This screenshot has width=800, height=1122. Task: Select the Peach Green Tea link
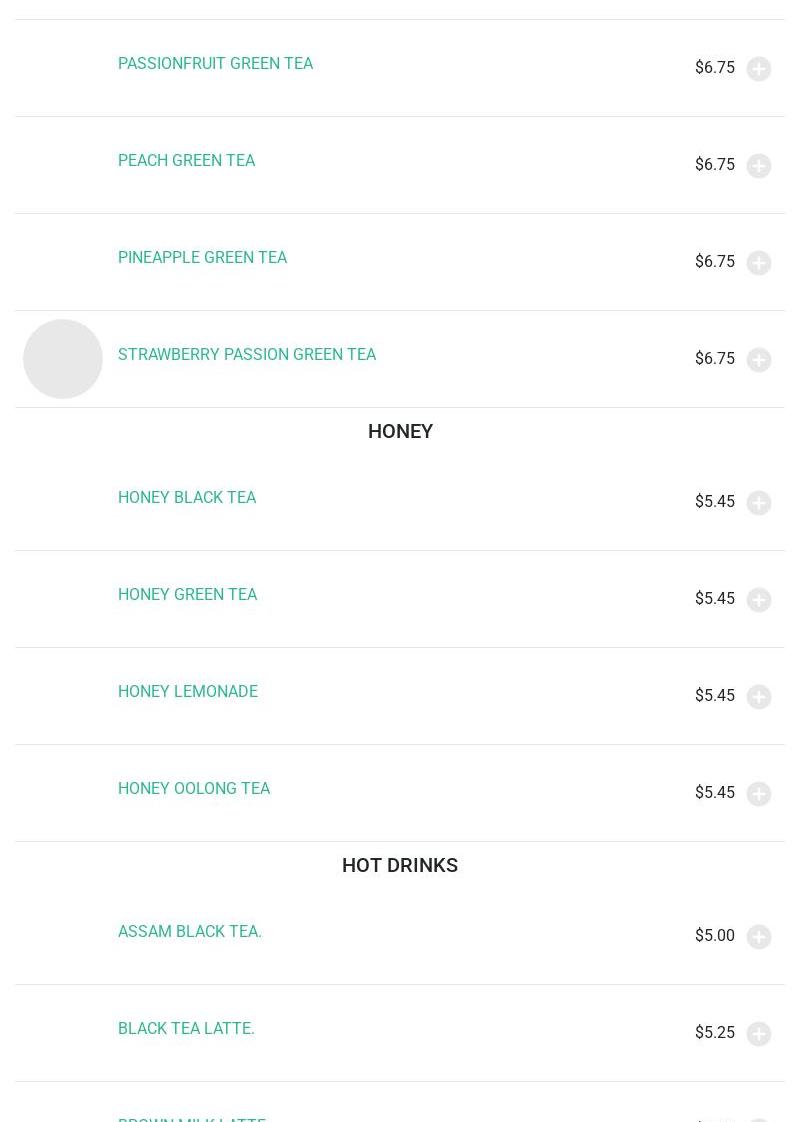click(x=187, y=160)
